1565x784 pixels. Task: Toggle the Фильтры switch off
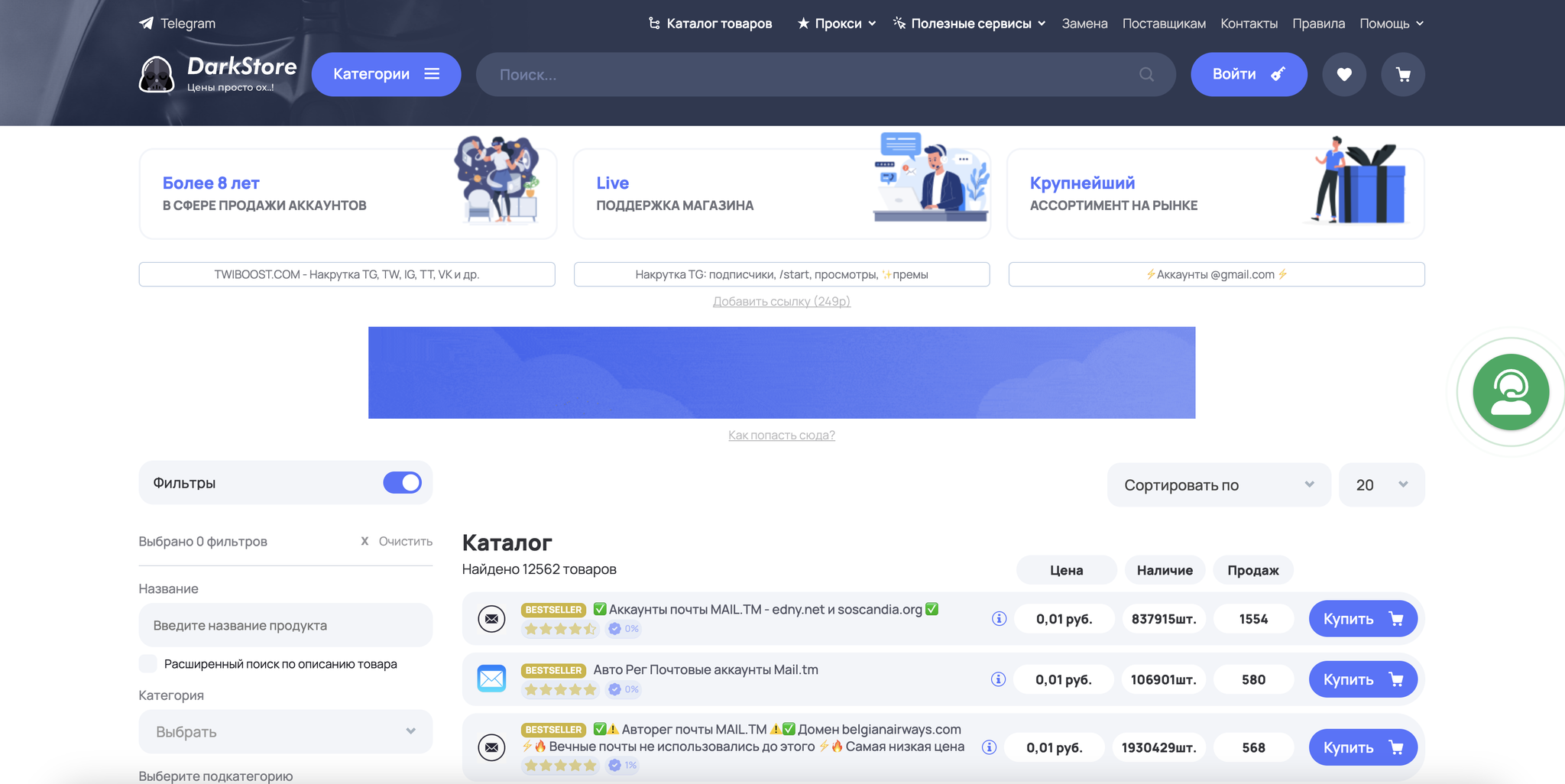coord(403,482)
